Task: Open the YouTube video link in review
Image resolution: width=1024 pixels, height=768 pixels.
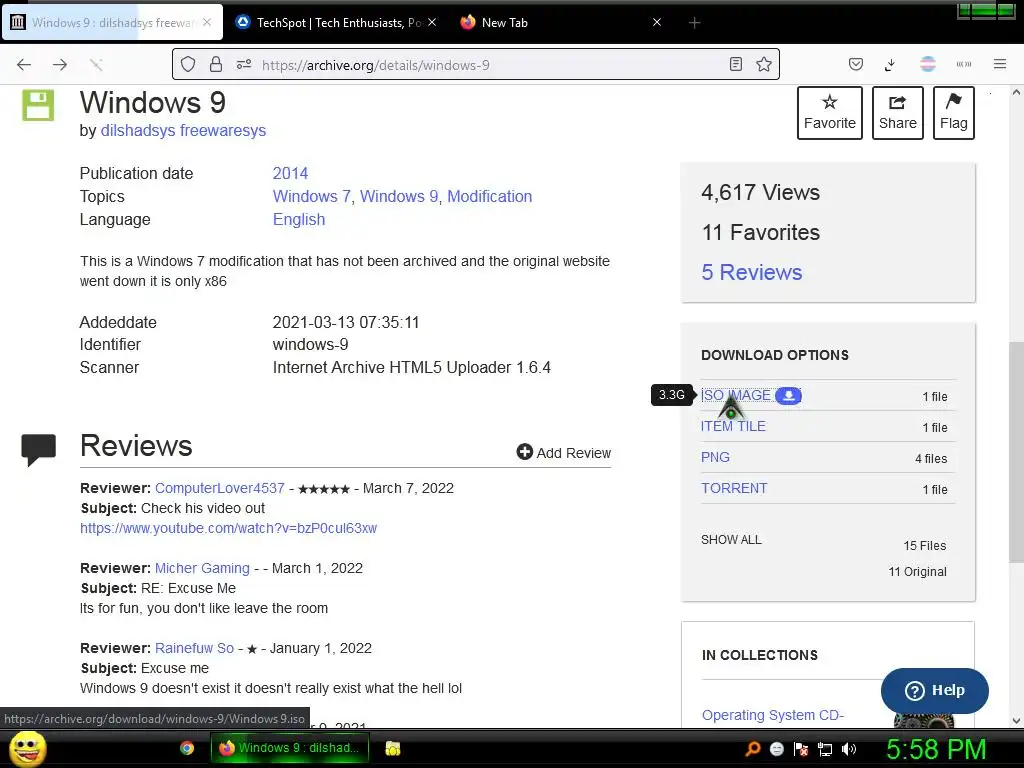Action: click(229, 528)
